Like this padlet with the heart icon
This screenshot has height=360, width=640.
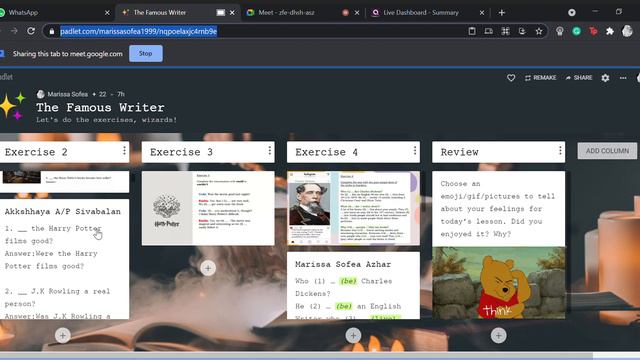point(511,78)
